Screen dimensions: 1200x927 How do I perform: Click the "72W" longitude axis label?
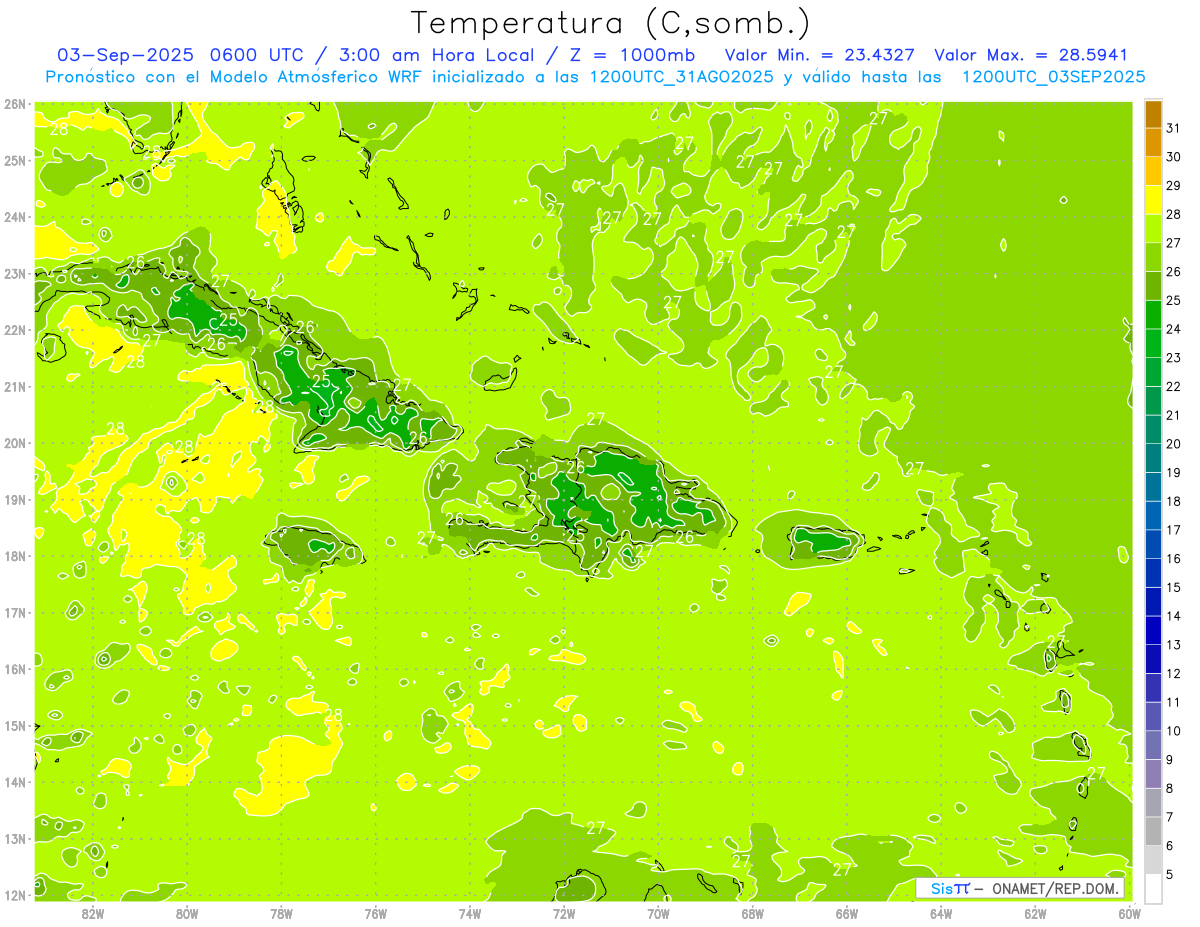point(564,913)
